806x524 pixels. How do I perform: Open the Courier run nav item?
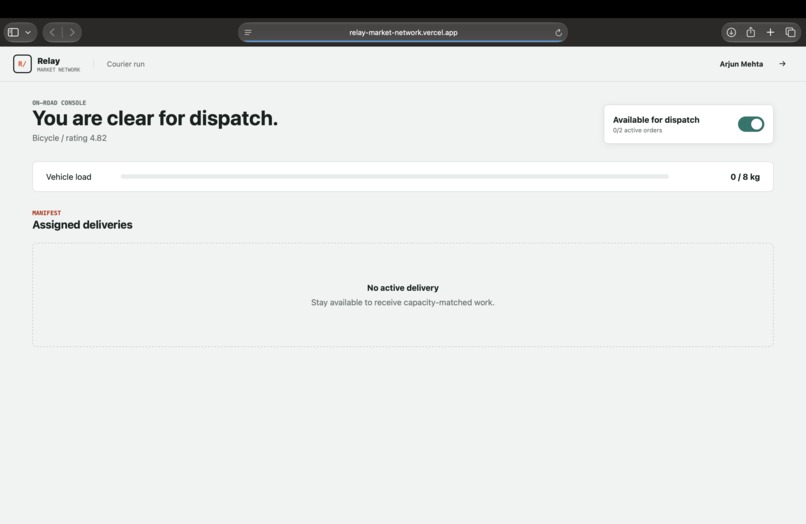point(125,64)
